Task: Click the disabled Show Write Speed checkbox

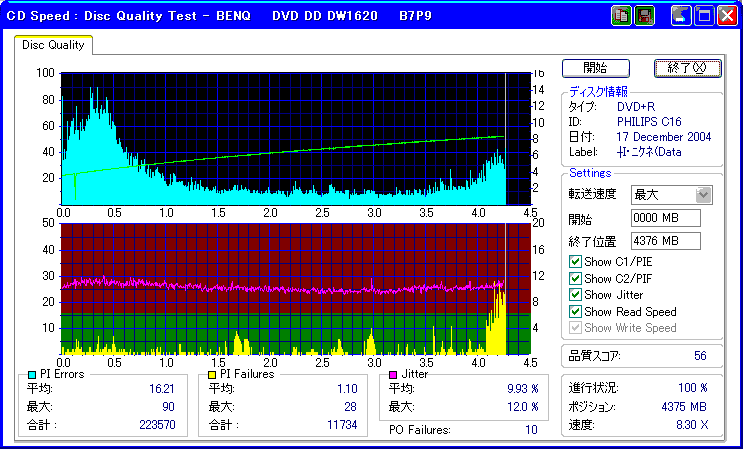Action: (575, 328)
